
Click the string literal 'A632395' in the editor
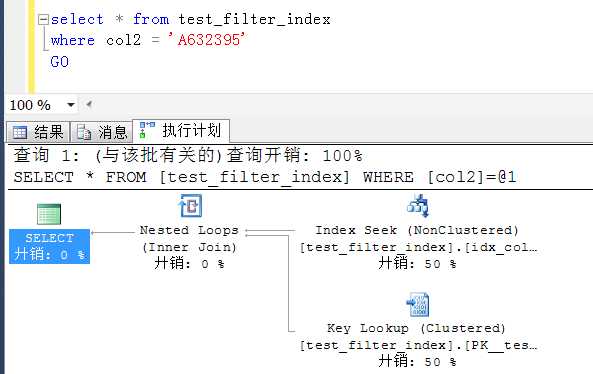[x=207, y=39]
